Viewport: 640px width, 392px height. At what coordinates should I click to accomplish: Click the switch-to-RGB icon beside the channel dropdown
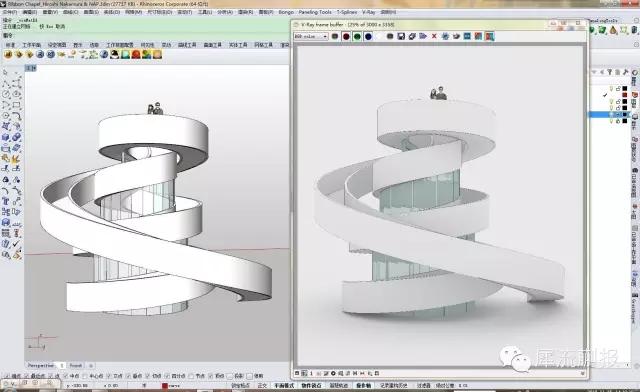click(x=335, y=36)
